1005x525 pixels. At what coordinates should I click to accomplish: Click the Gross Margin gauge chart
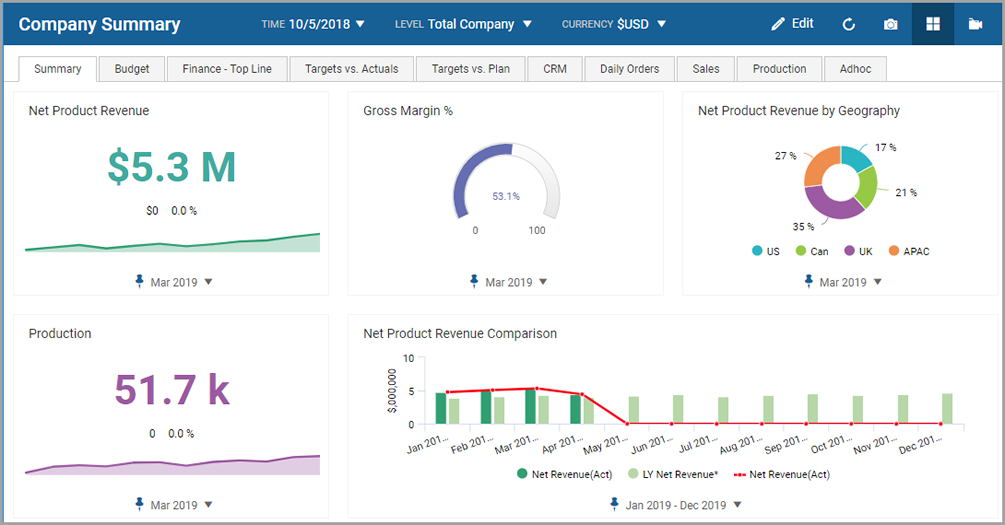(505, 180)
